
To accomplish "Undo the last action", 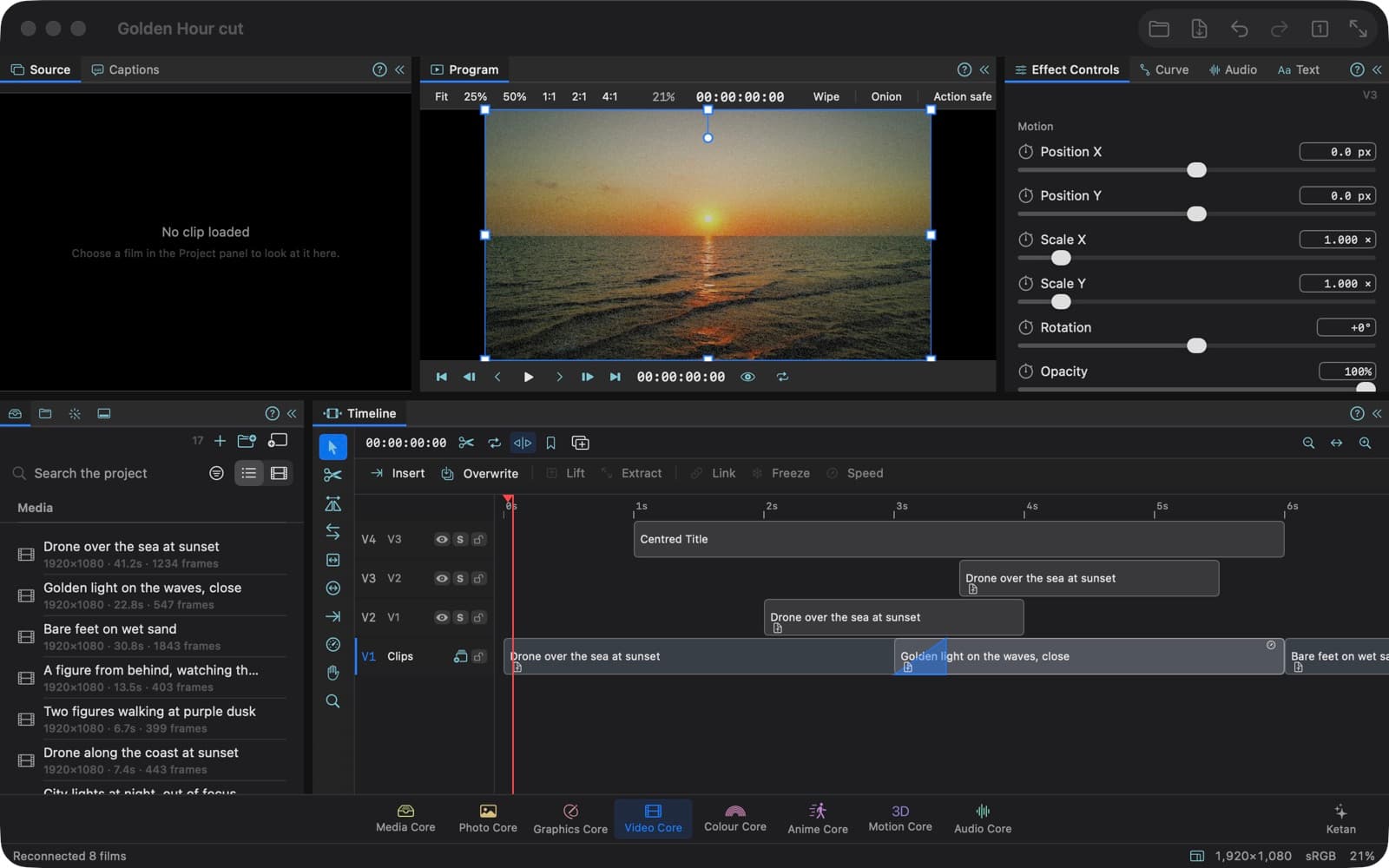I will pyautogui.click(x=1239, y=29).
